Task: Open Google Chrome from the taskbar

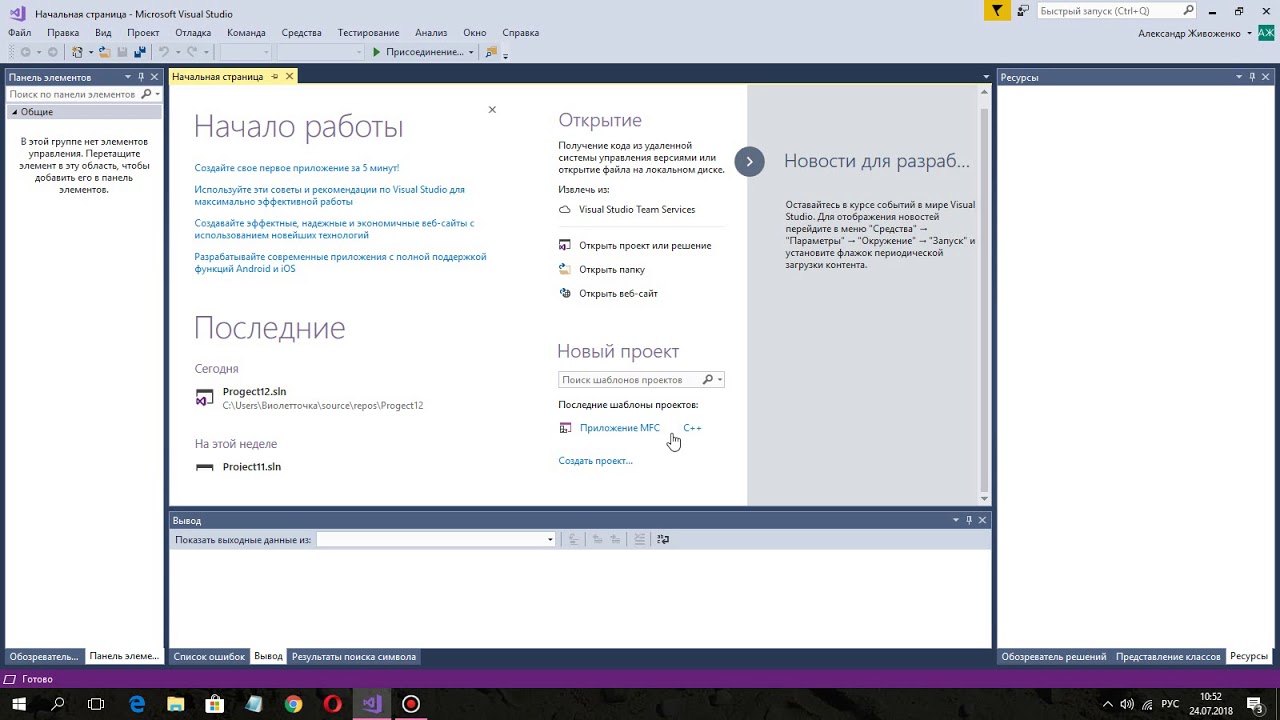Action: (293, 704)
